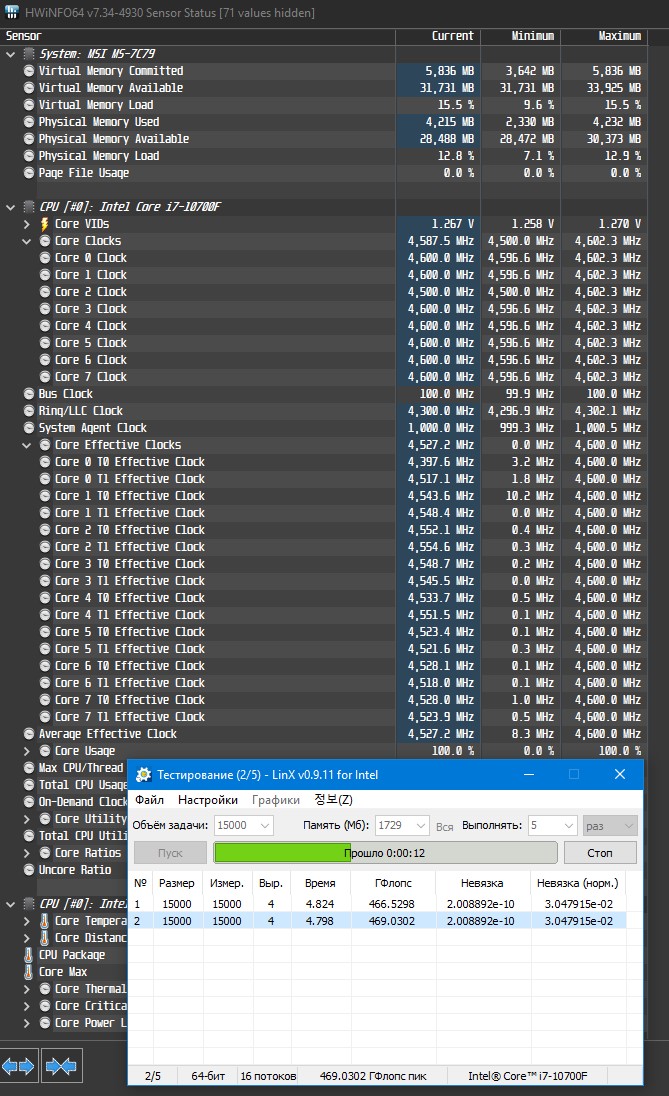Collapse the Core Effective Clocks node
The image size is (669, 1096).
27,445
